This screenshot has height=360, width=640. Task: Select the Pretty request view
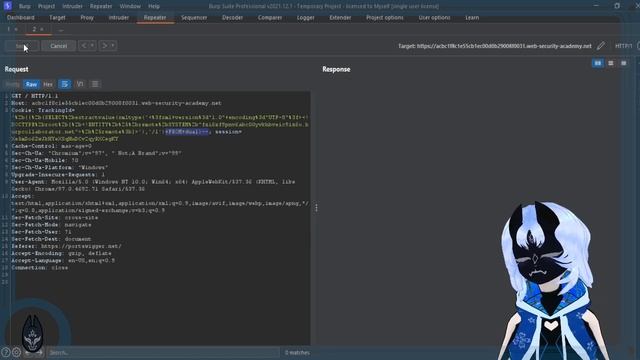(13, 84)
